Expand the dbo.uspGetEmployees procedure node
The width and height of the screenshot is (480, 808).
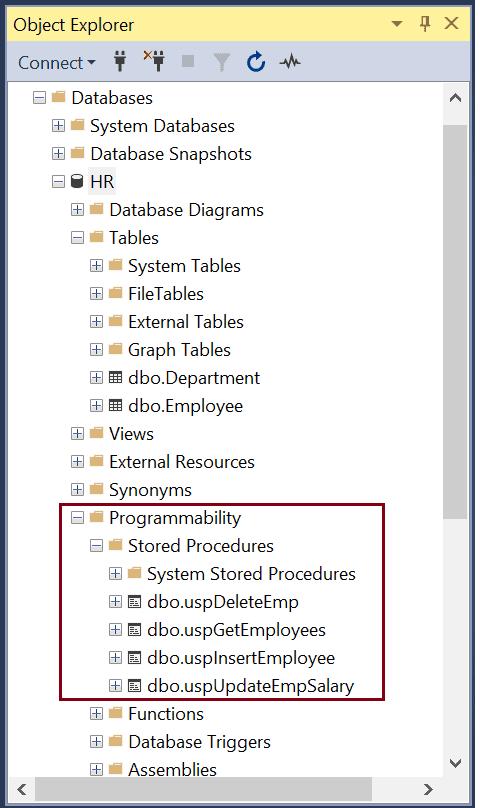point(115,630)
